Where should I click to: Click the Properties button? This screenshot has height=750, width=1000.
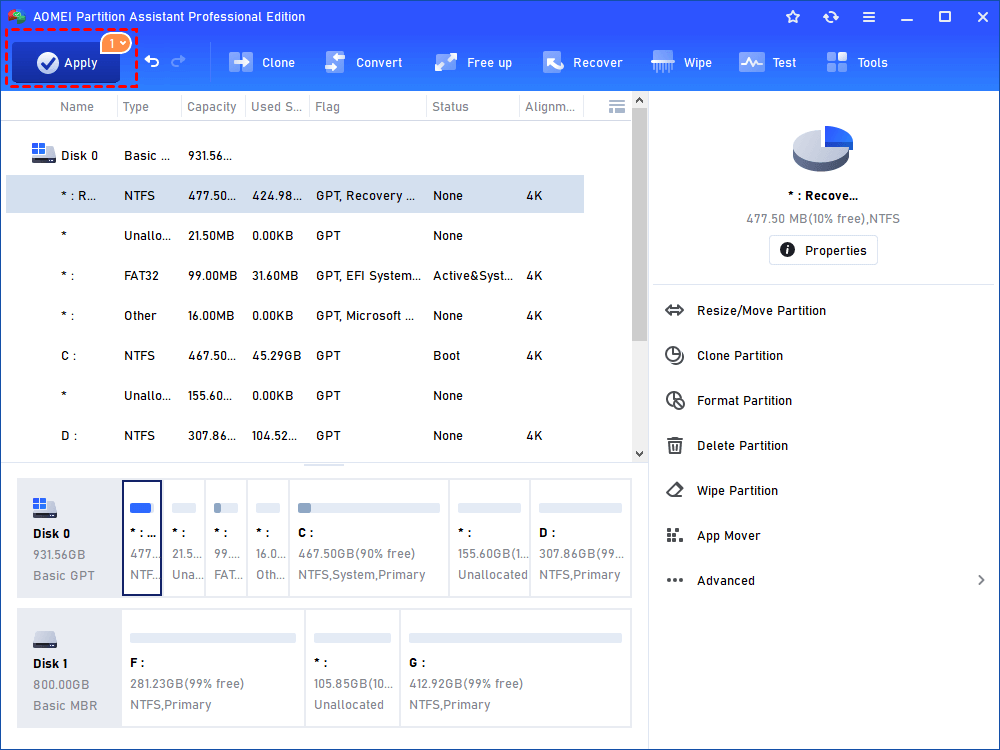[823, 250]
